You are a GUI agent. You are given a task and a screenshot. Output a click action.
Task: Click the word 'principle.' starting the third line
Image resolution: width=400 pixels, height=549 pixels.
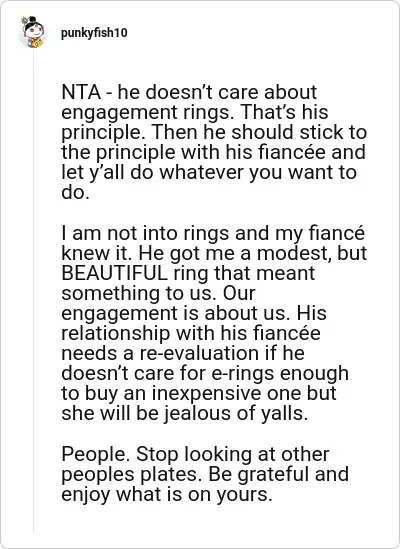(x=103, y=133)
